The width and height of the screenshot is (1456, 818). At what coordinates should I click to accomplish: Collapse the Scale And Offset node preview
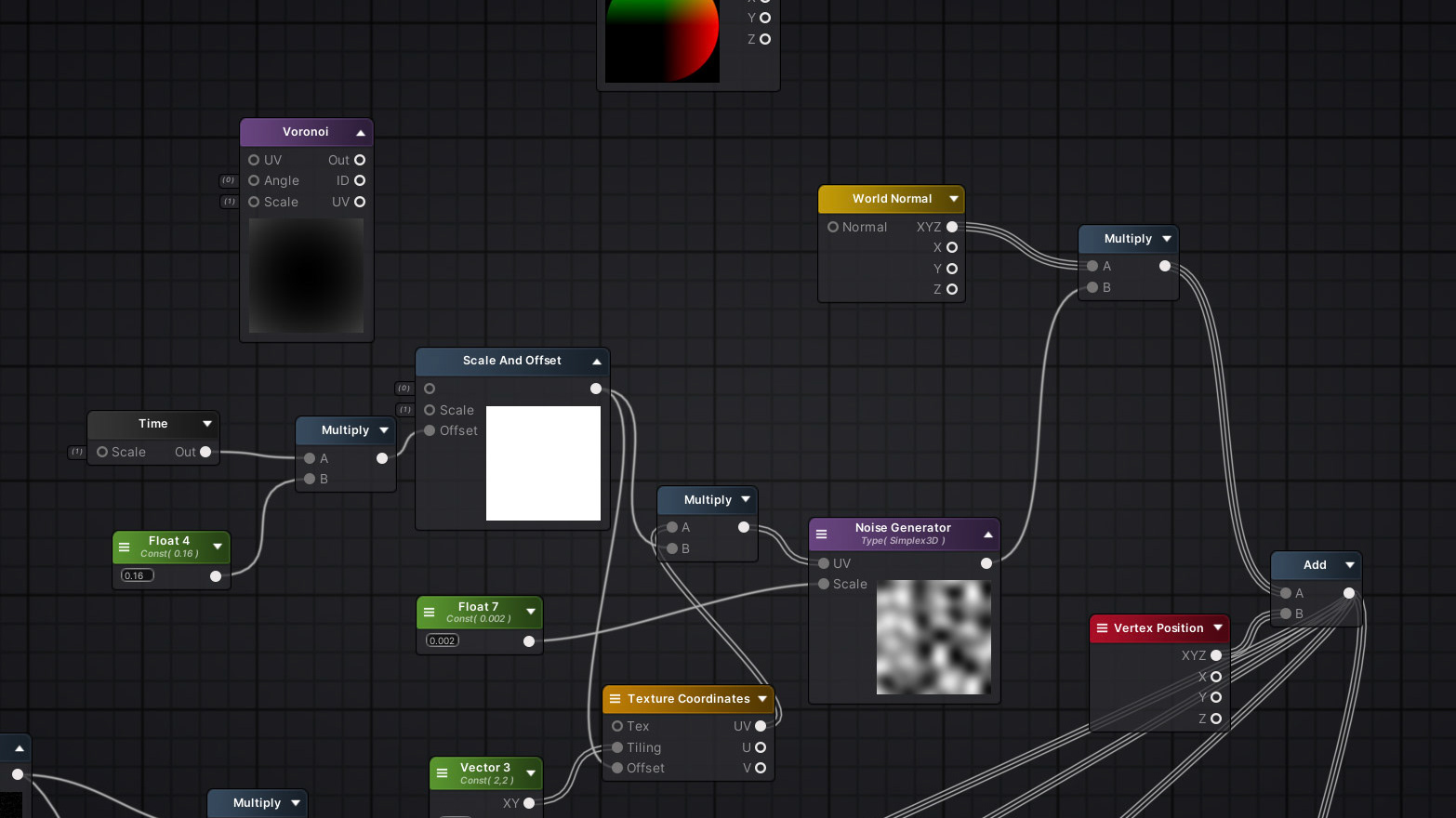[x=597, y=362]
